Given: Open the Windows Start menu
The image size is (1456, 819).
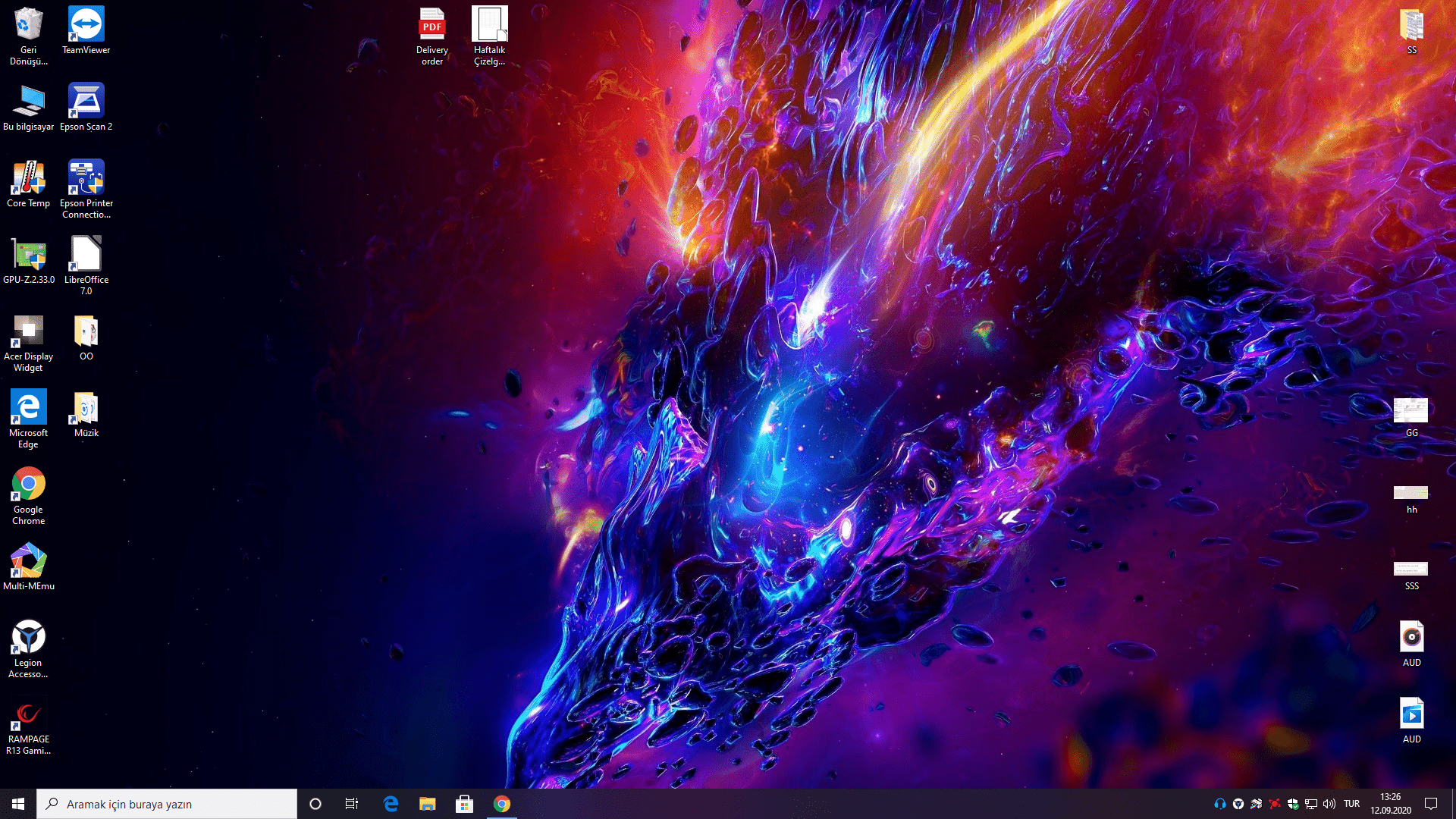Looking at the screenshot, I should [18, 804].
